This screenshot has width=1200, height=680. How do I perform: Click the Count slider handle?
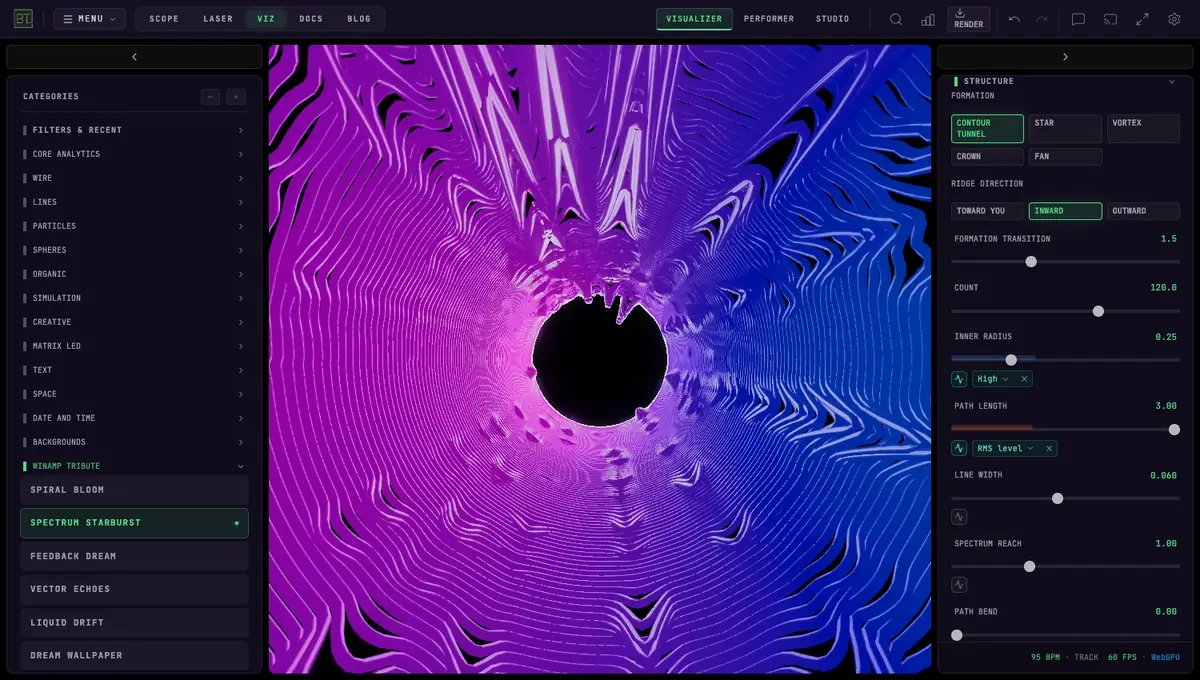point(1098,311)
